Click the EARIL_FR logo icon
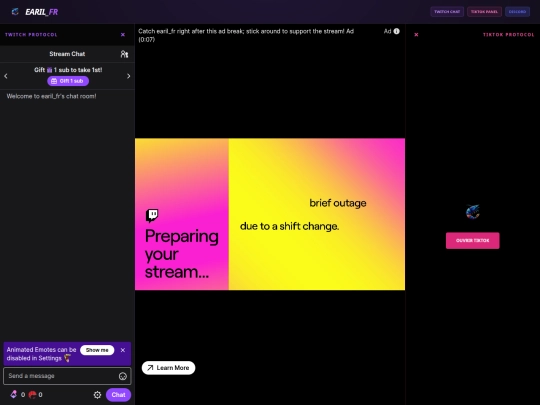This screenshot has width=540, height=405. [x=15, y=12]
